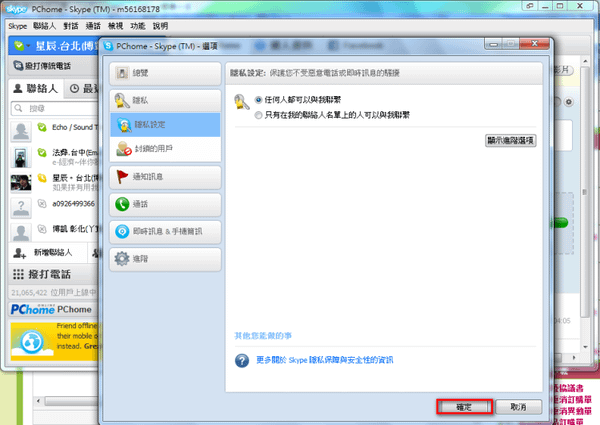Click the 取消 cancel button
This screenshot has height=425, width=600.
point(518,407)
